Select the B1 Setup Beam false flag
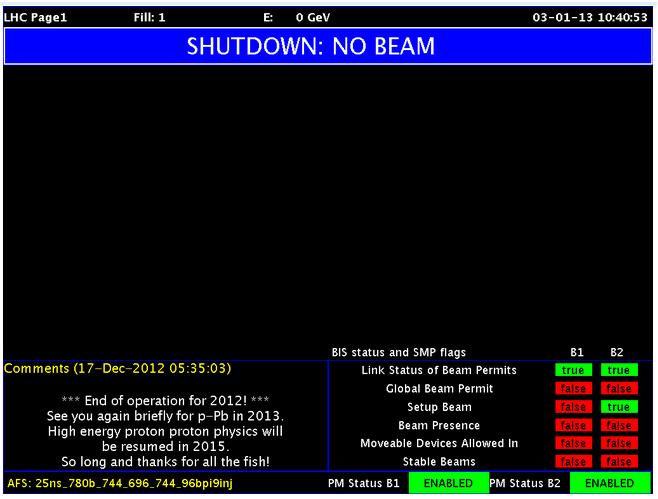The width and height of the screenshot is (658, 499). (x=574, y=407)
